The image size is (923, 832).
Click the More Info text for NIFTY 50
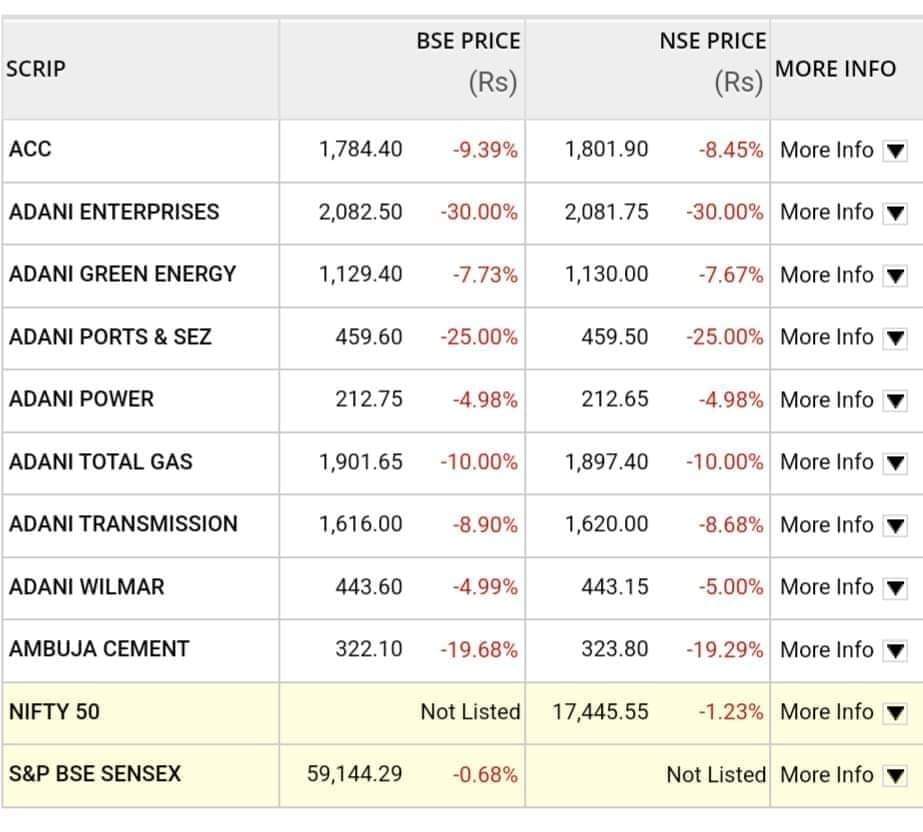coord(826,712)
